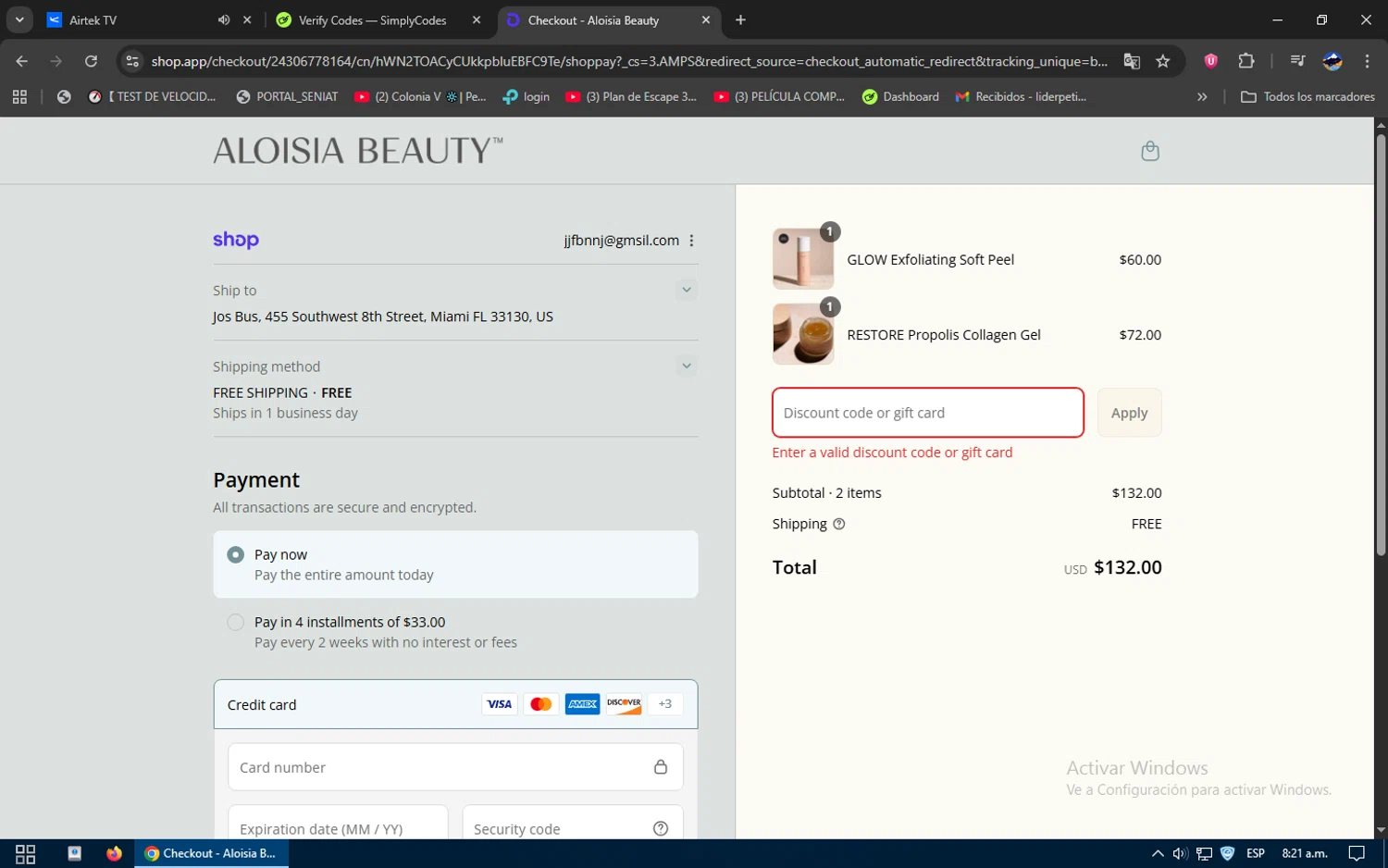Go back to previous page
Image resolution: width=1388 pixels, height=868 pixels.
22,61
